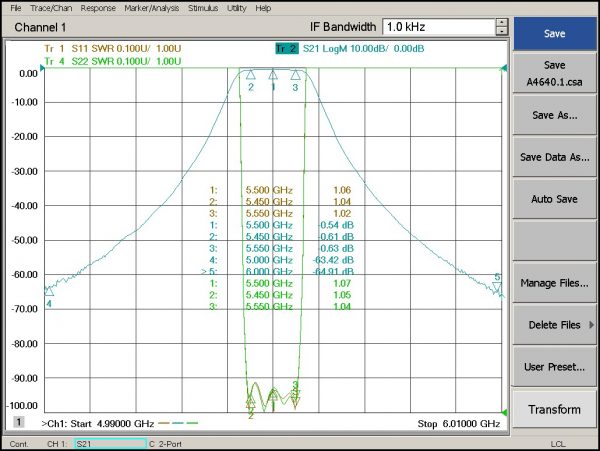Click the Manage Files... softkey
This screenshot has height=451, width=600.
[x=554, y=283]
